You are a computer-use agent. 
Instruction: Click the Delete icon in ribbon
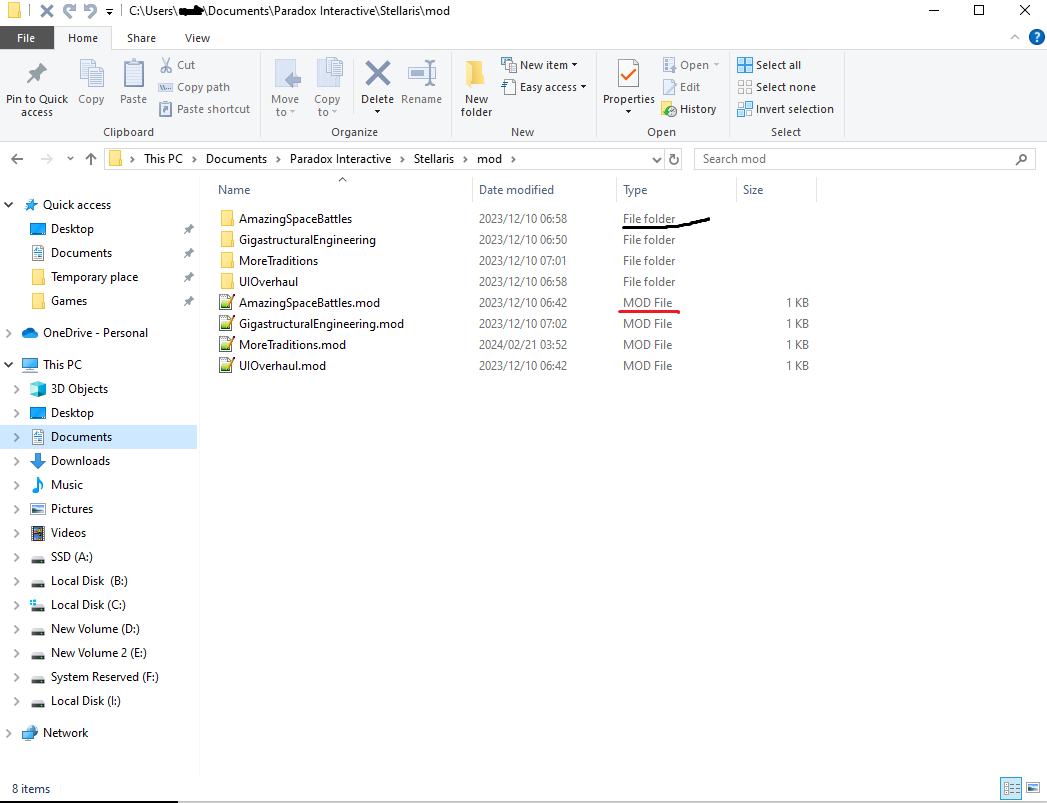click(x=377, y=76)
